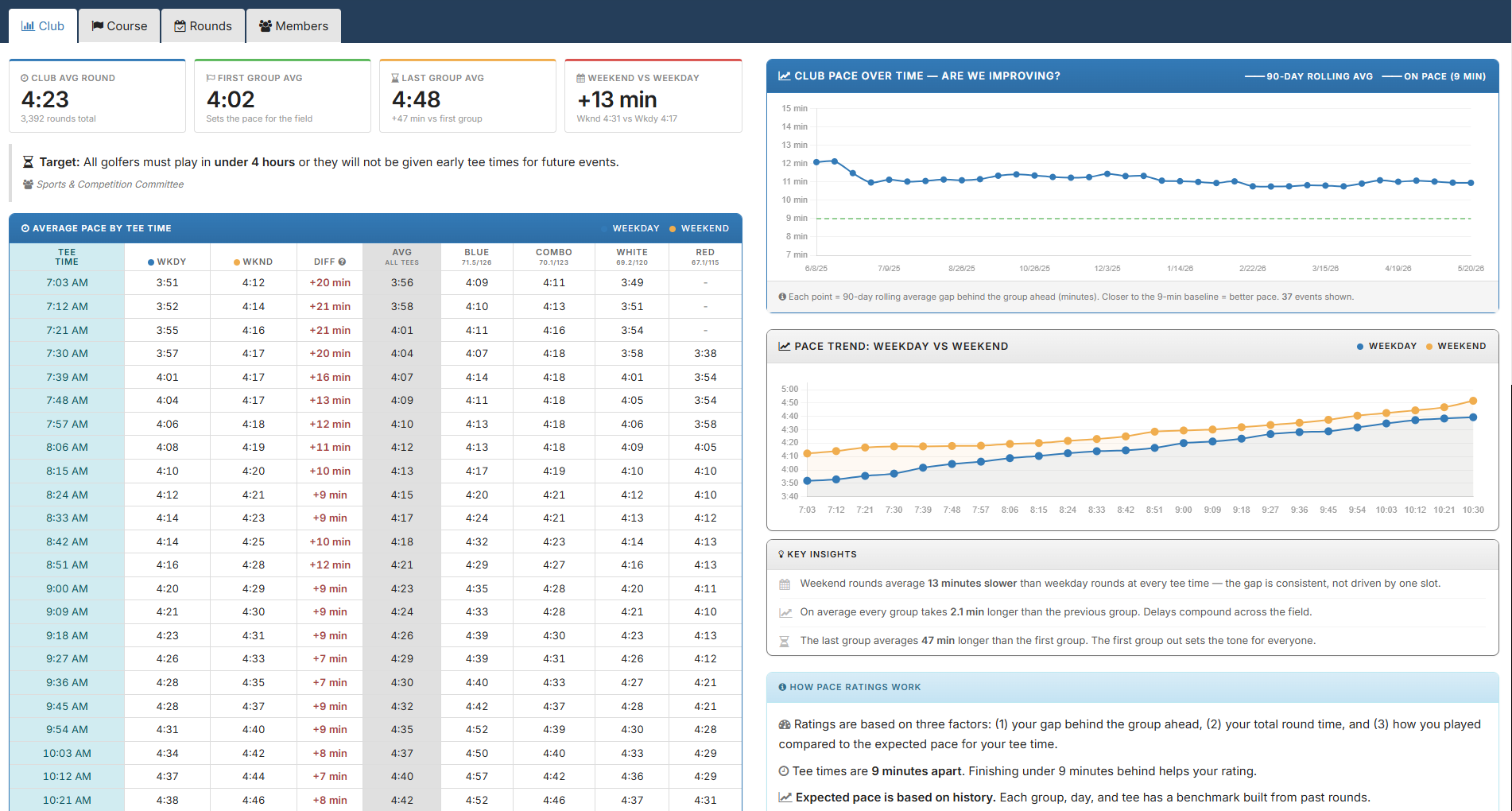Click the chart icon in Pace Trend header
Screen dimensions: 1512x811
(785, 347)
